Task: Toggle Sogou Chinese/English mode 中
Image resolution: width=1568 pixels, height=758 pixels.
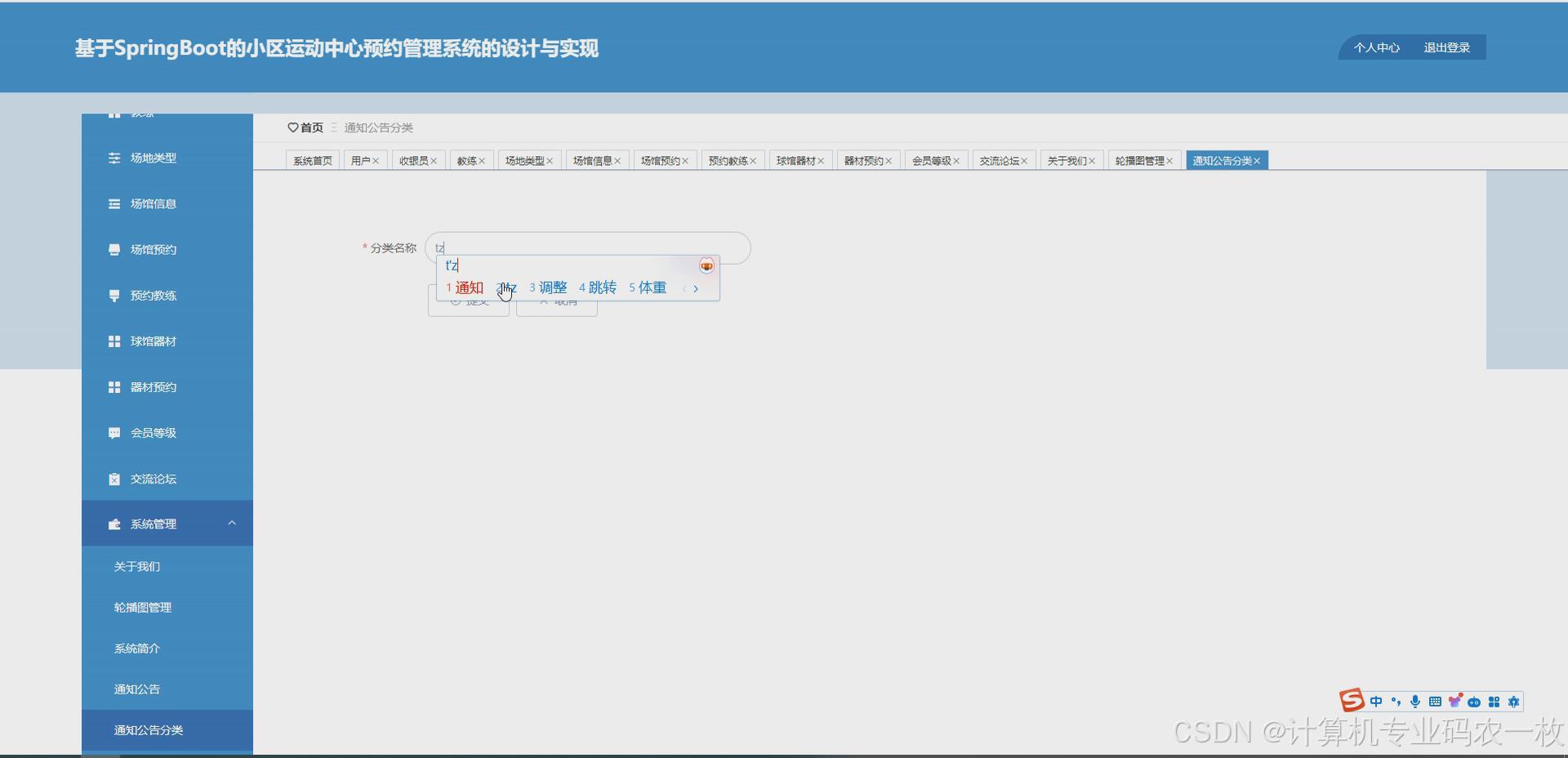Action: (x=1376, y=702)
